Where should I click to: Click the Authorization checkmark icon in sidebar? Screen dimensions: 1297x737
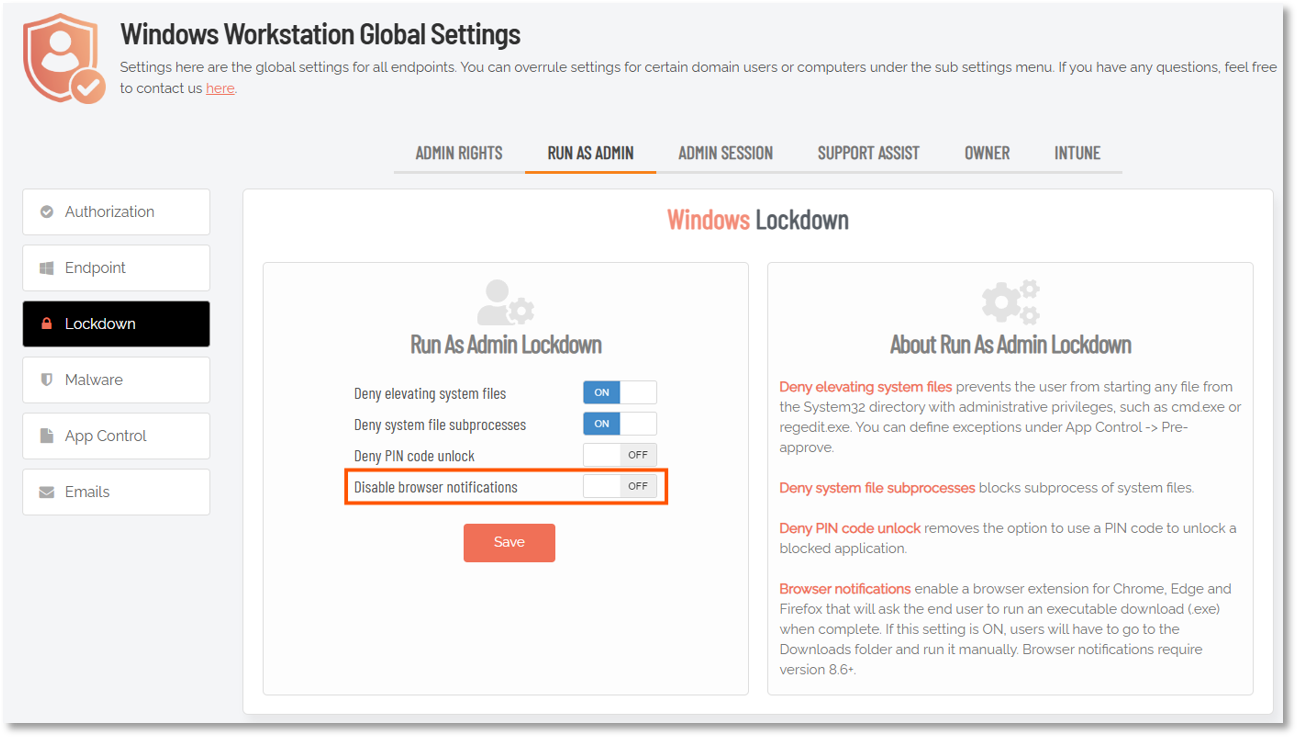point(47,212)
